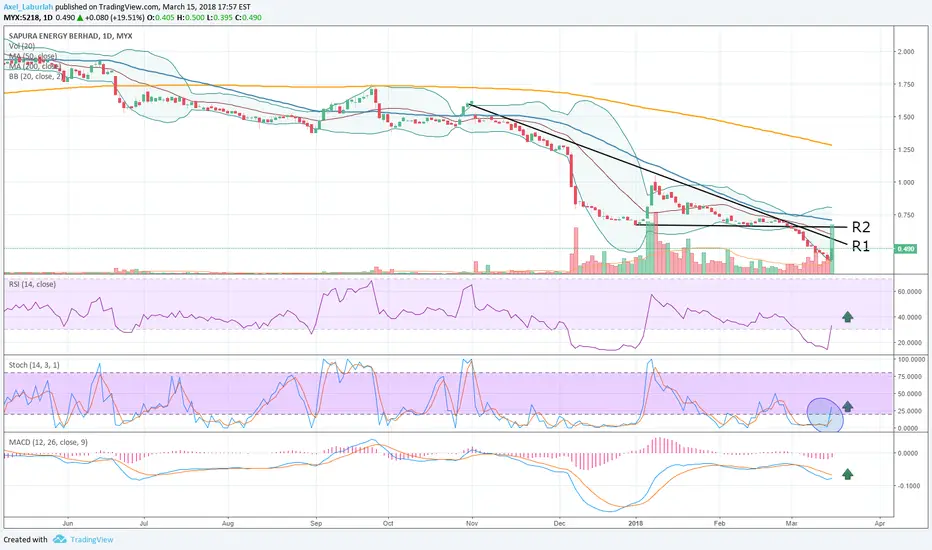The height and width of the screenshot is (550, 932).
Task: Click the Oct label on time axis
Action: (x=388, y=523)
